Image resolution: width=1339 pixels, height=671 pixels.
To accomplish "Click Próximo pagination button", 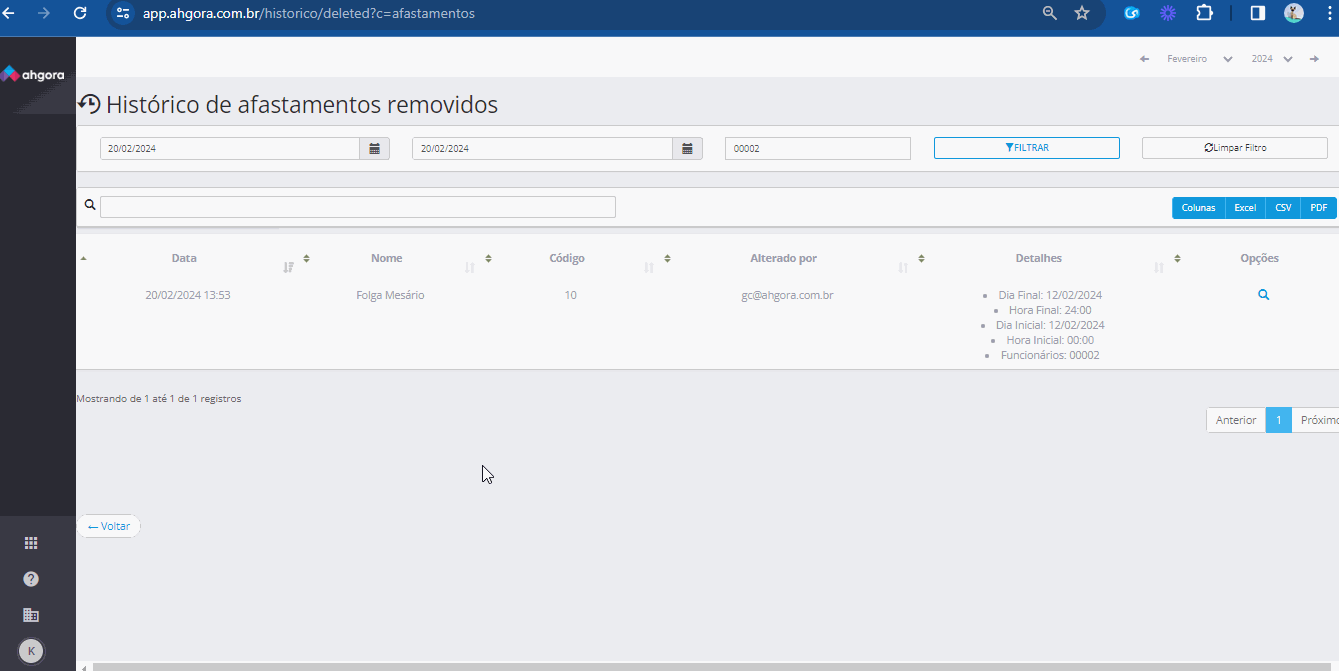I will [x=1317, y=420].
